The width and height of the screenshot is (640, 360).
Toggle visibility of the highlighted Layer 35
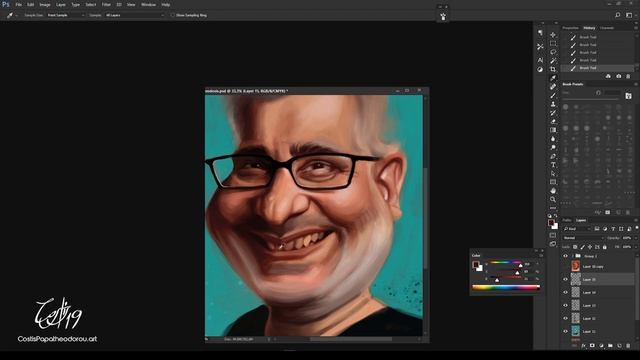pos(565,280)
